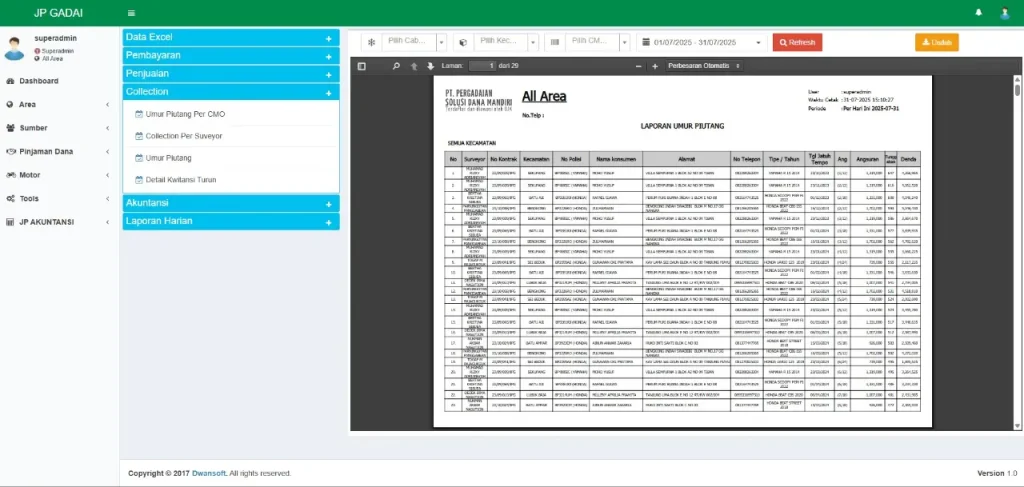Click the PDF viewer vertical scrollbar
Viewport: 1024px width, 487px height.
(1017, 253)
